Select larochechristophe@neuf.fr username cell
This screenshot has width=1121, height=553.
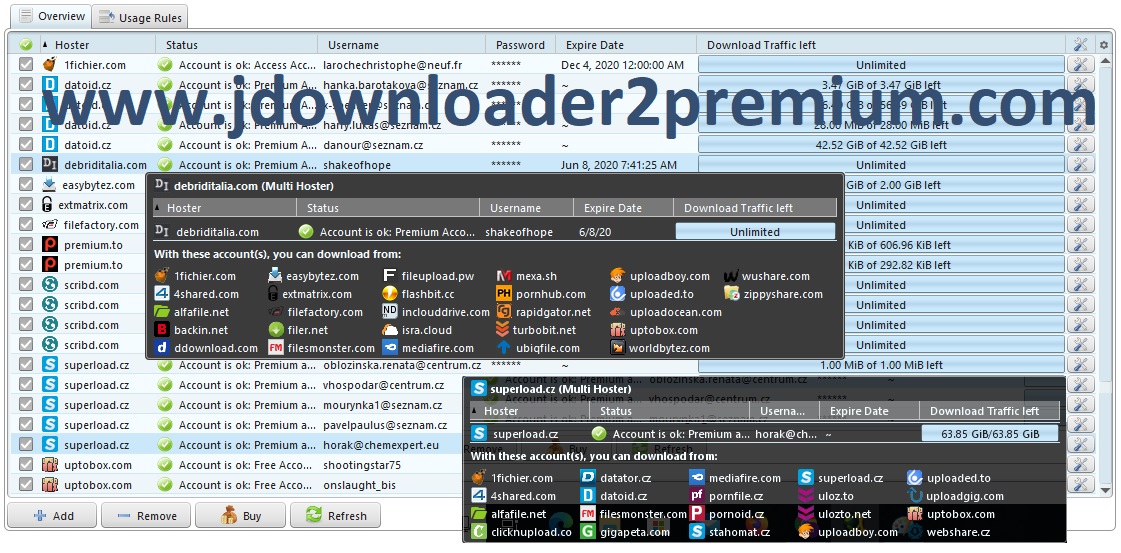pyautogui.click(x=392, y=65)
